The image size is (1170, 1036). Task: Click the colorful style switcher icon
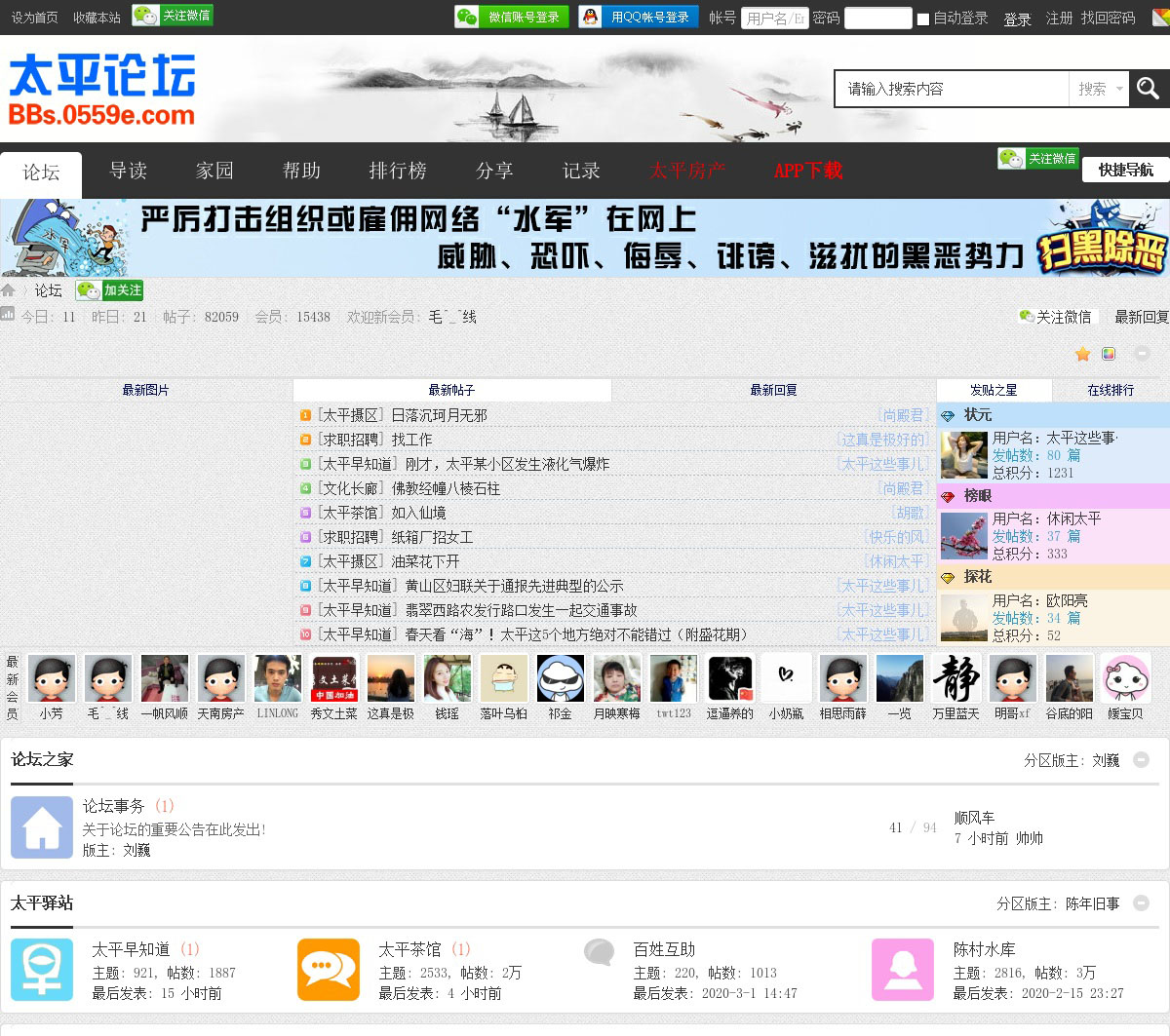[x=1109, y=354]
